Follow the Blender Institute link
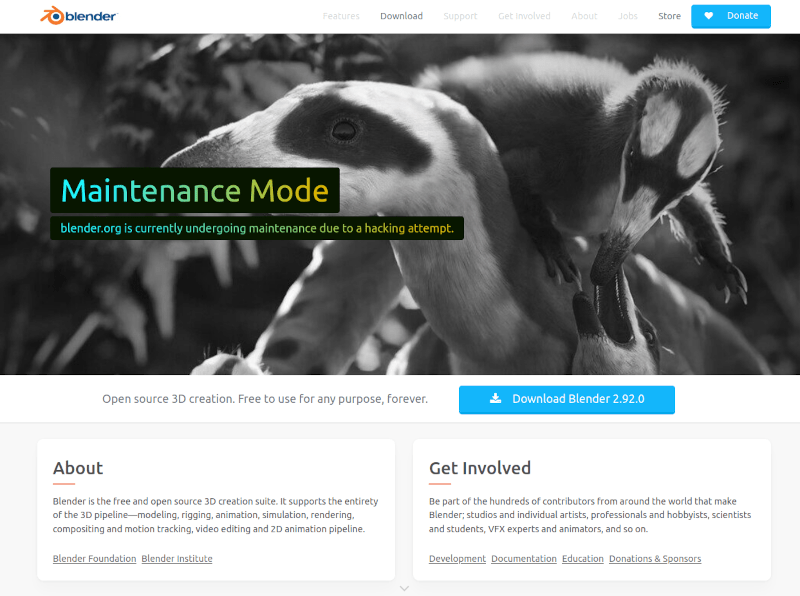 click(177, 559)
